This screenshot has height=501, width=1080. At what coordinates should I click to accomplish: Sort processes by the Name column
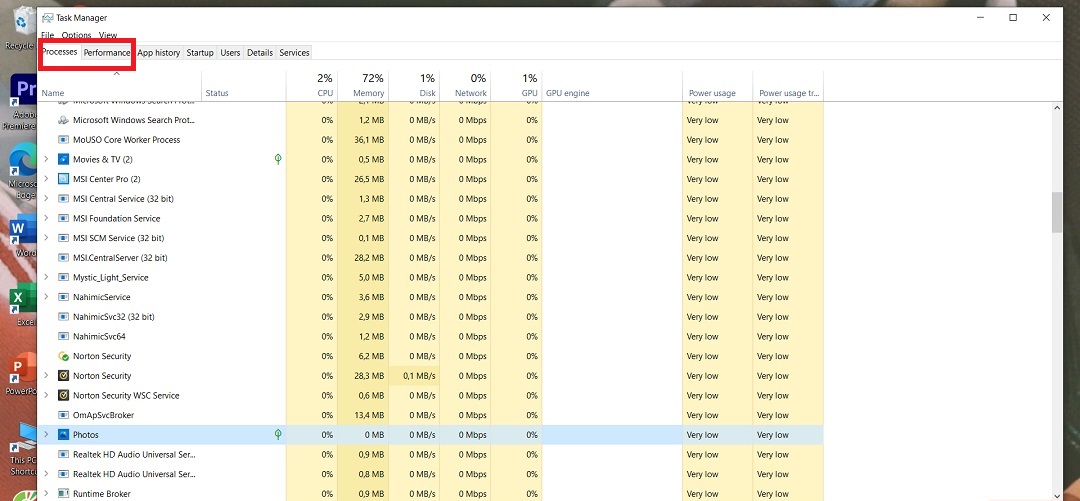click(x=119, y=85)
